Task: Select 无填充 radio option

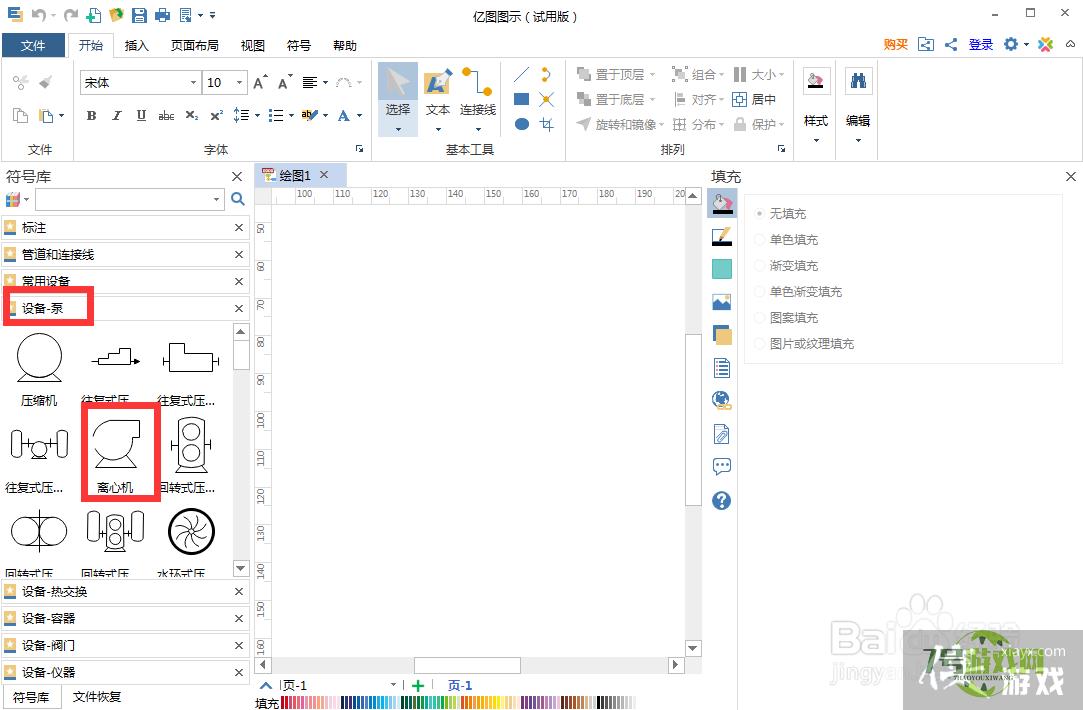Action: (759, 213)
